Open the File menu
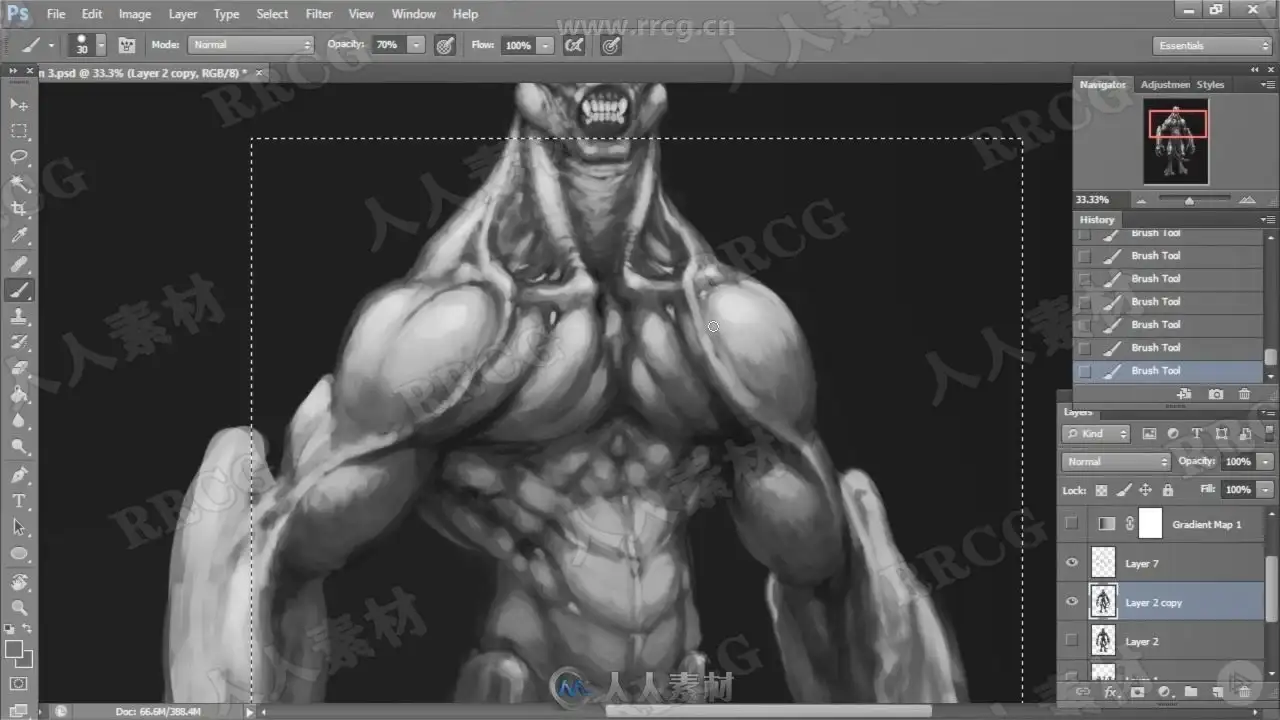1280x720 pixels. 56,14
